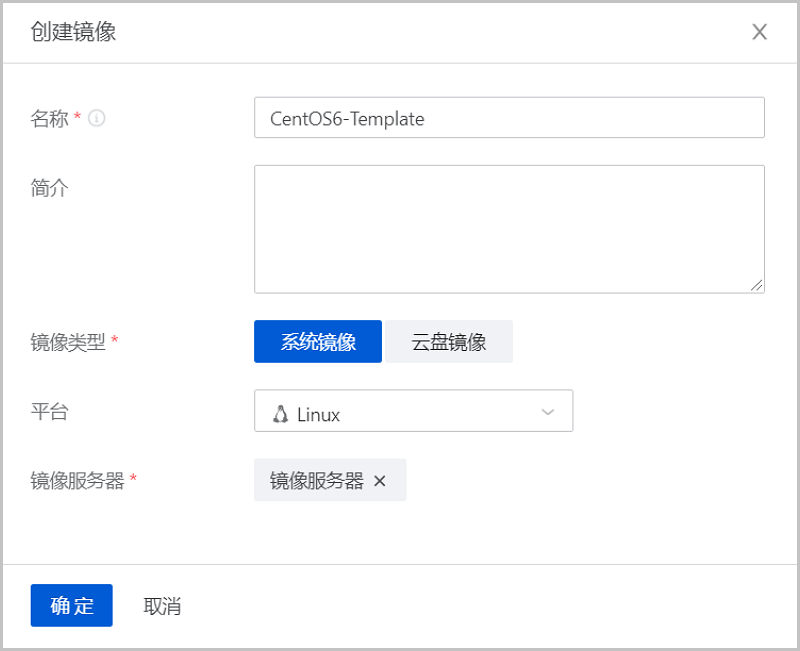Click the chevron arrow in 平台 selector

point(548,412)
